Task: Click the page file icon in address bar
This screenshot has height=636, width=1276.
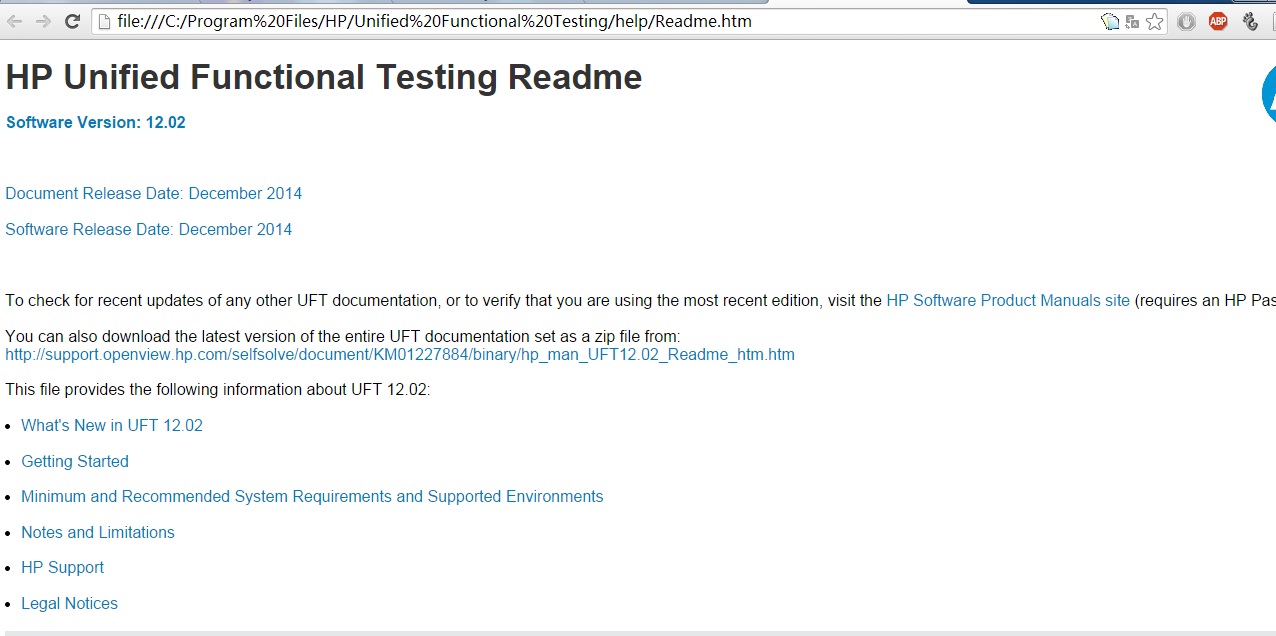Action: click(x=103, y=21)
